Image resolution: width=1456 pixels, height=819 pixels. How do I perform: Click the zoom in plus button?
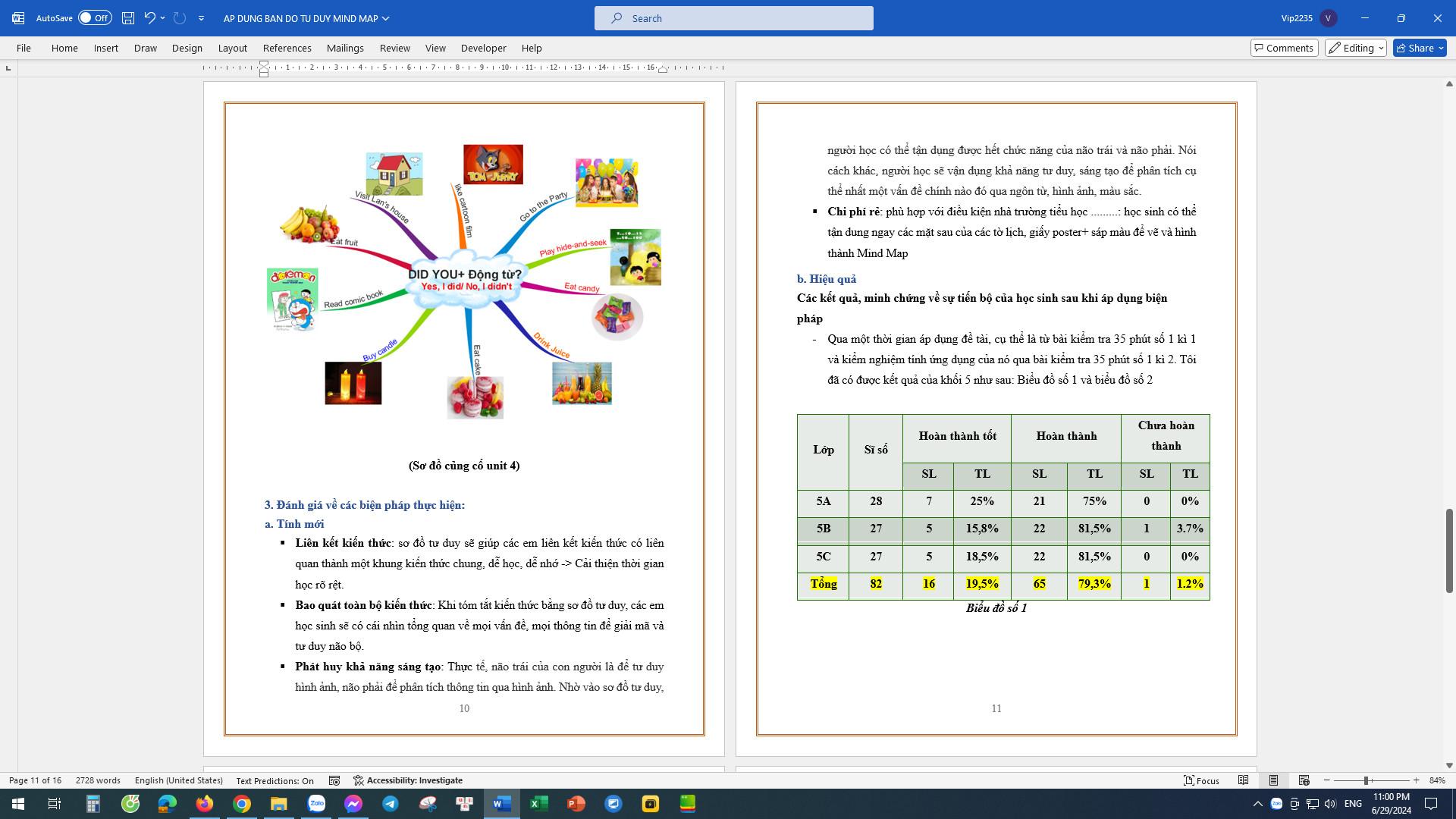click(x=1416, y=780)
